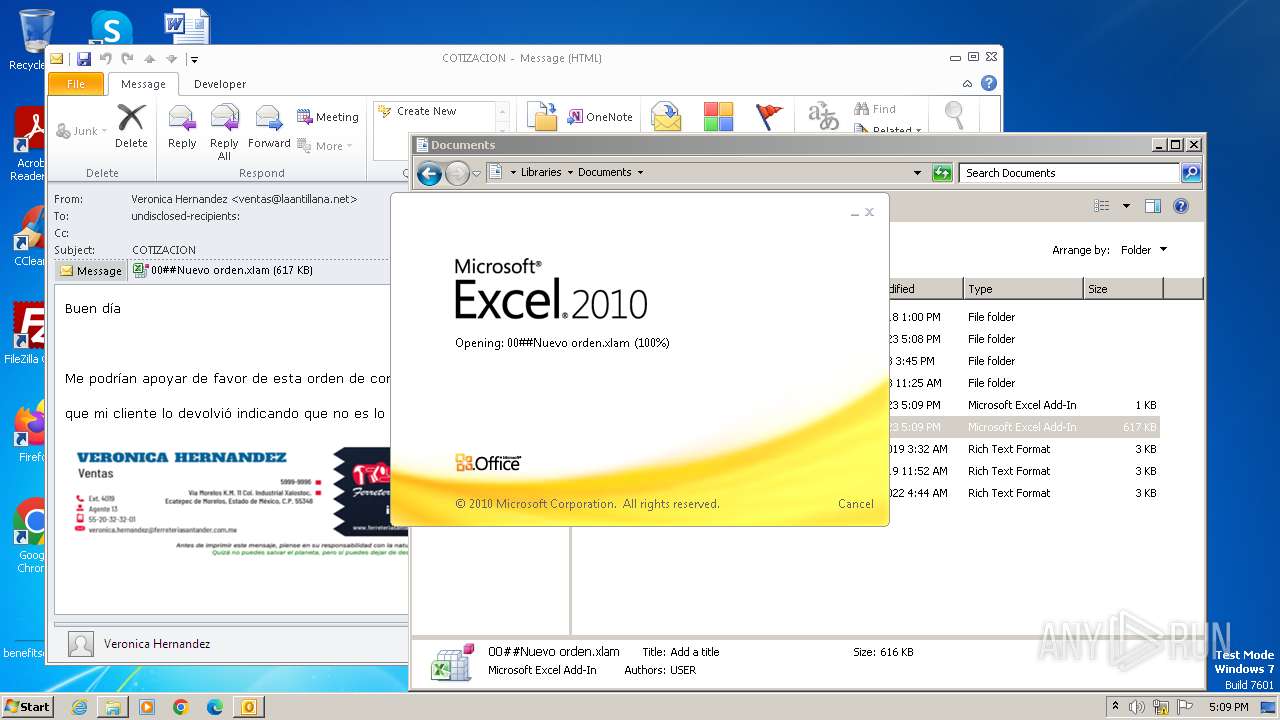Viewport: 1280px width, 720px height.
Task: Click Undo in Outlook quick access toolbar
Action: [105, 59]
